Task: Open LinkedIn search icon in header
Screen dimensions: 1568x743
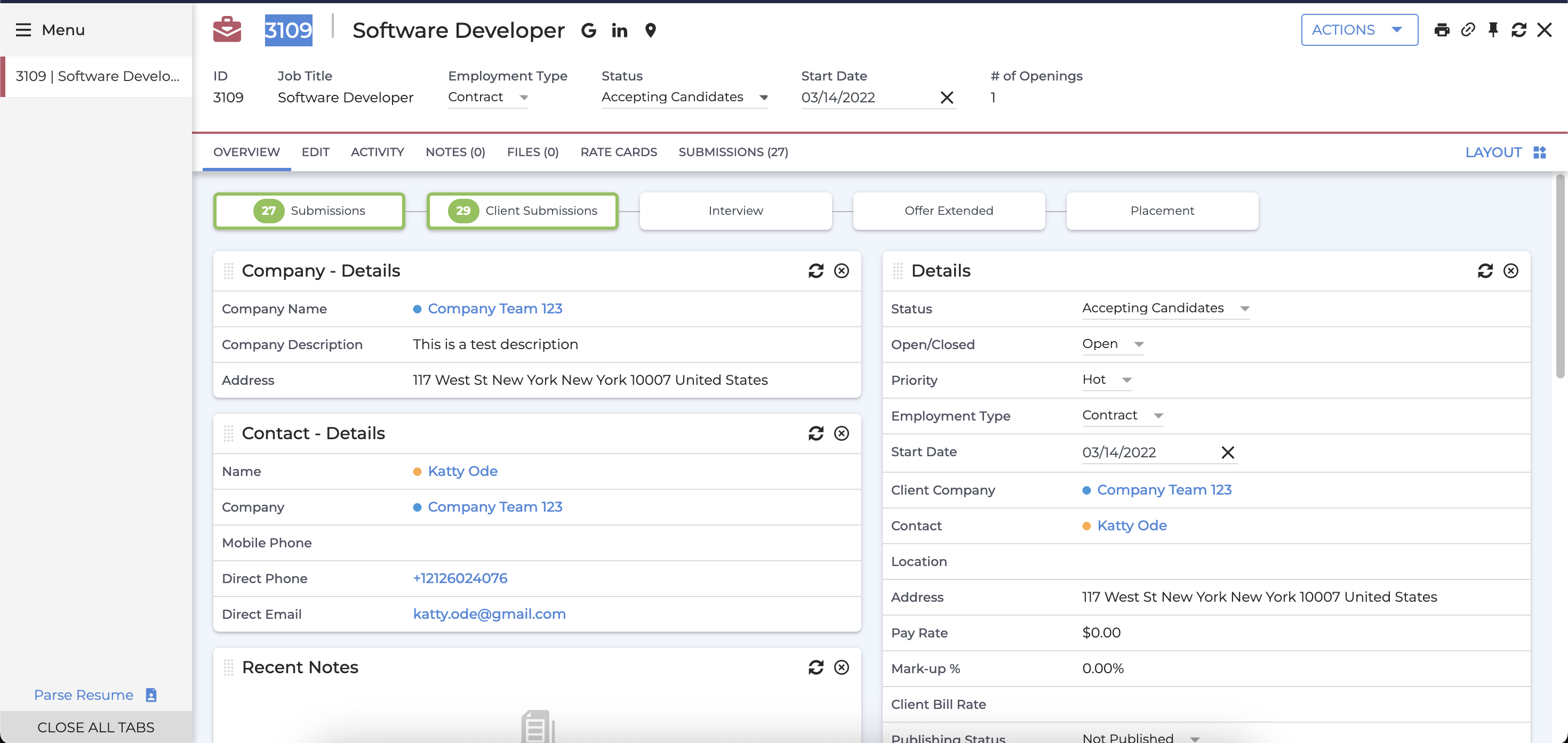Action: coord(619,30)
